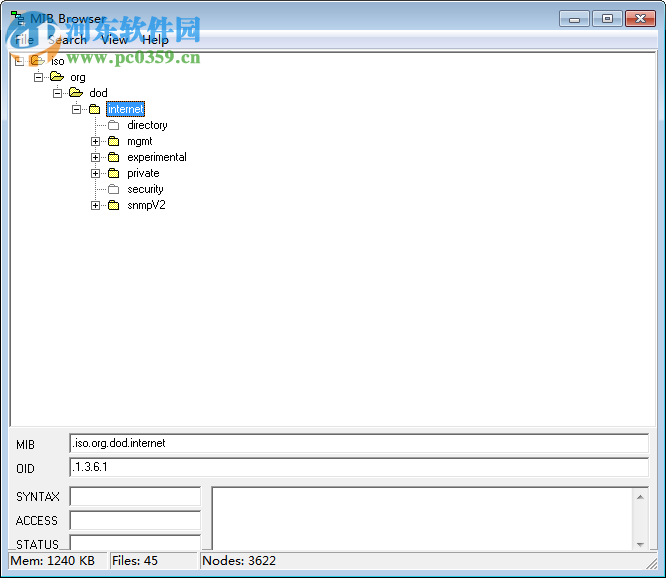Click the MIB Browser title bar icon
The height and width of the screenshot is (578, 666).
[17, 18]
